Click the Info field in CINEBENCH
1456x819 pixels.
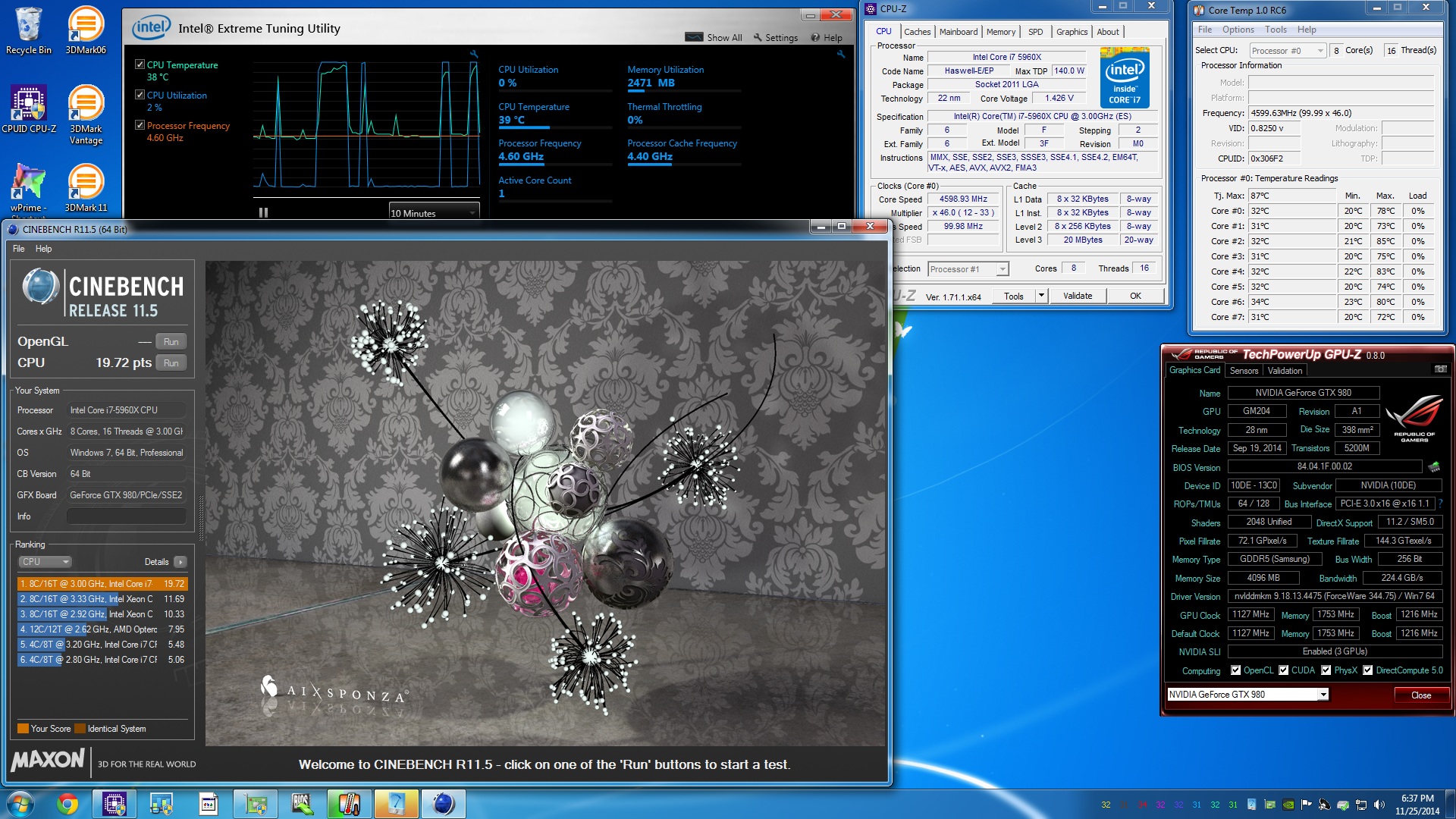coord(126,516)
